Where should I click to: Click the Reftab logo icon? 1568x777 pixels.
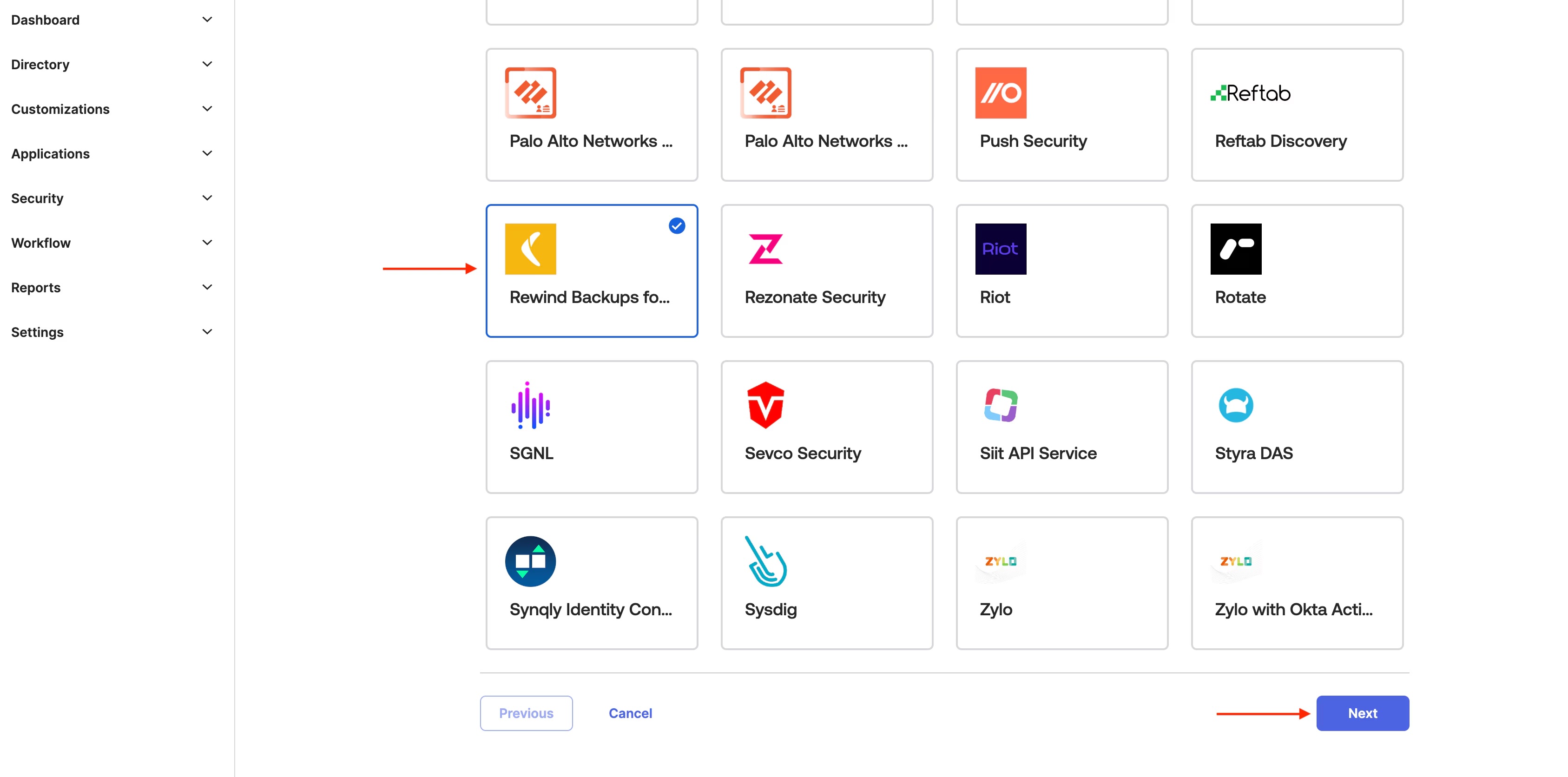tap(1250, 92)
